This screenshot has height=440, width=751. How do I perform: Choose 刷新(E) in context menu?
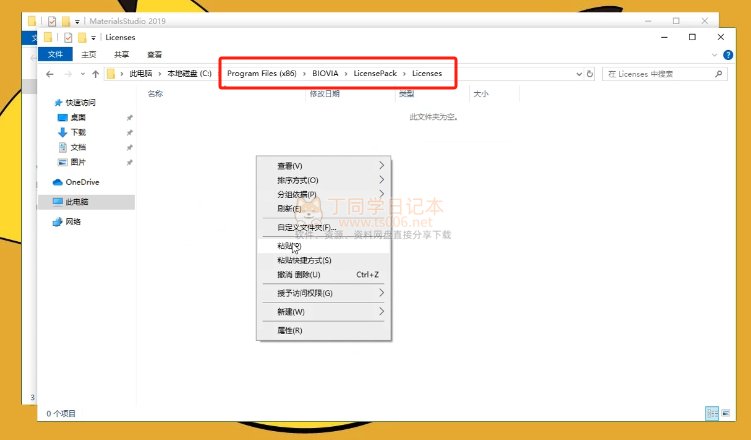pos(324,208)
